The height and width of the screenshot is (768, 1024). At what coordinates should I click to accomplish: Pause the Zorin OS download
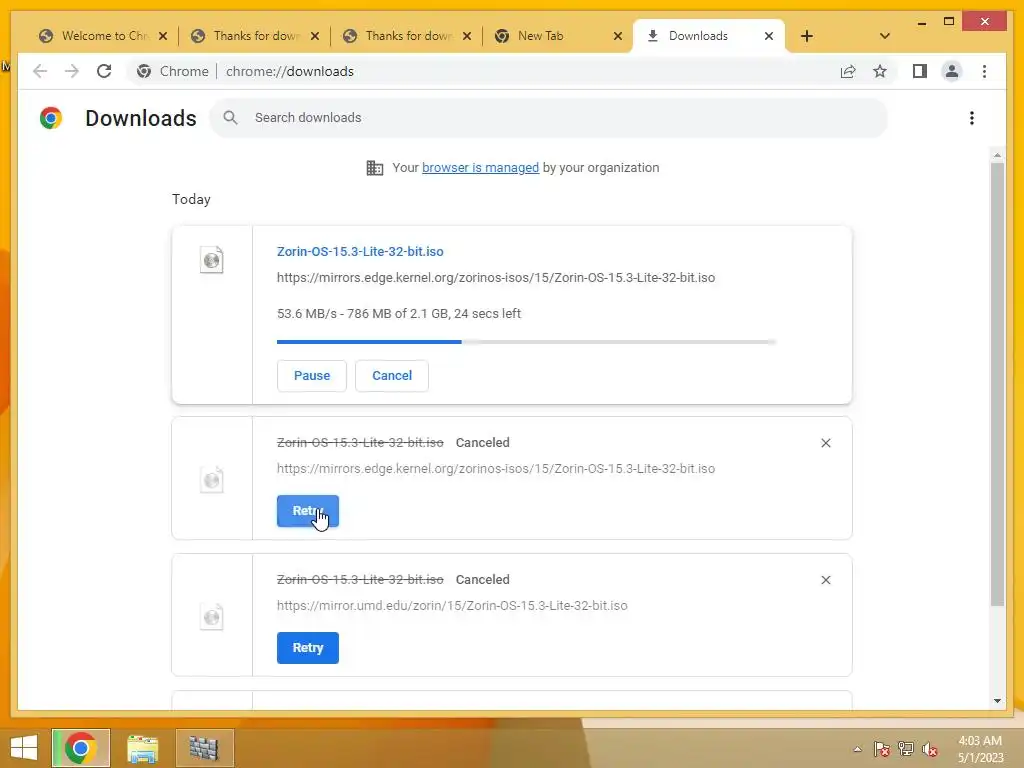(312, 376)
